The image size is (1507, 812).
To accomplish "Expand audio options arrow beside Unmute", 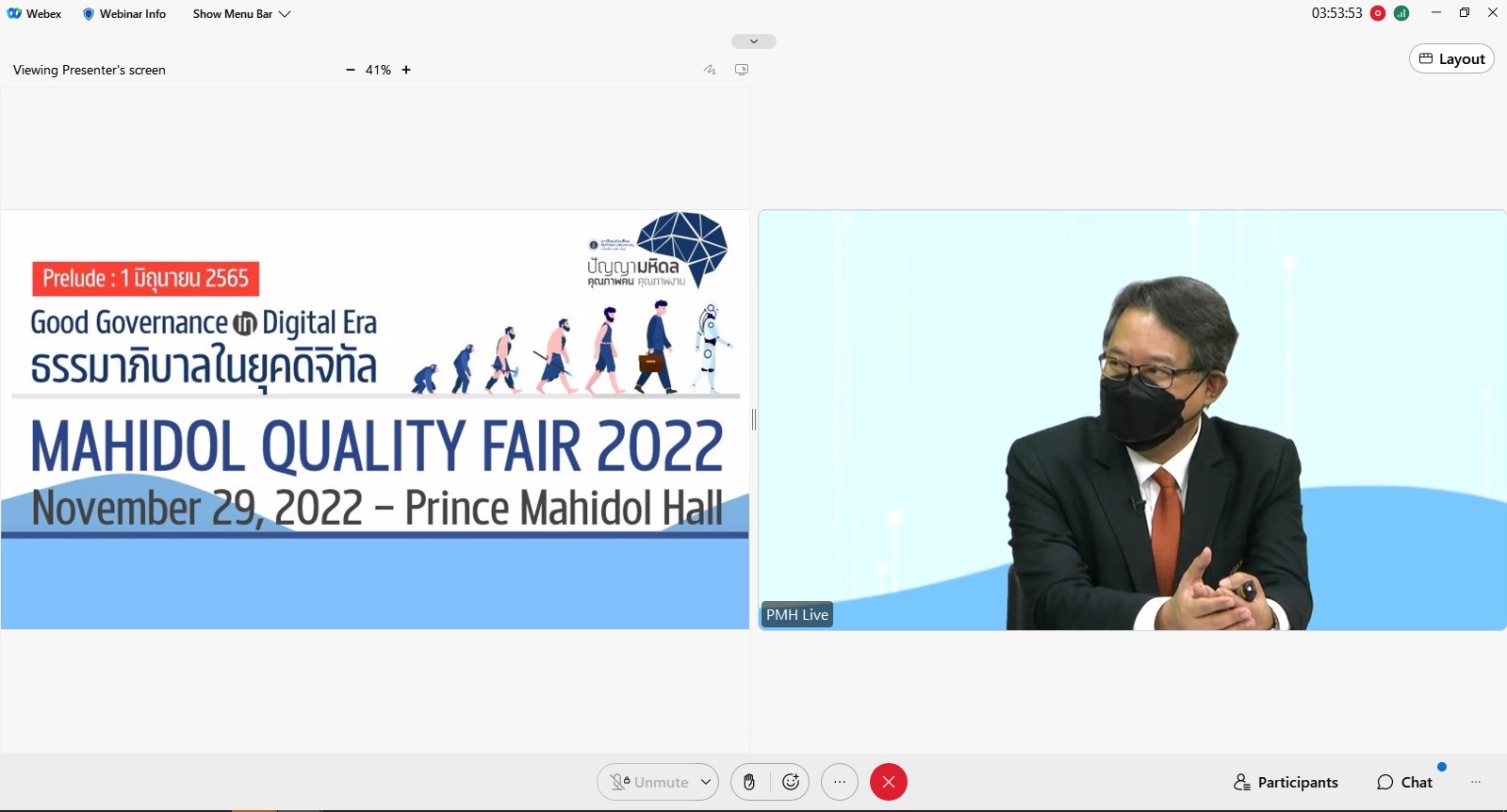I will [x=705, y=782].
